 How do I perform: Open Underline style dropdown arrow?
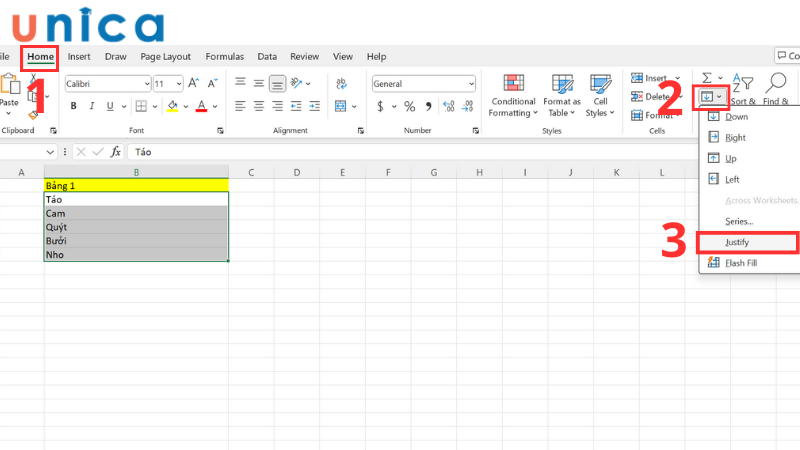point(123,107)
